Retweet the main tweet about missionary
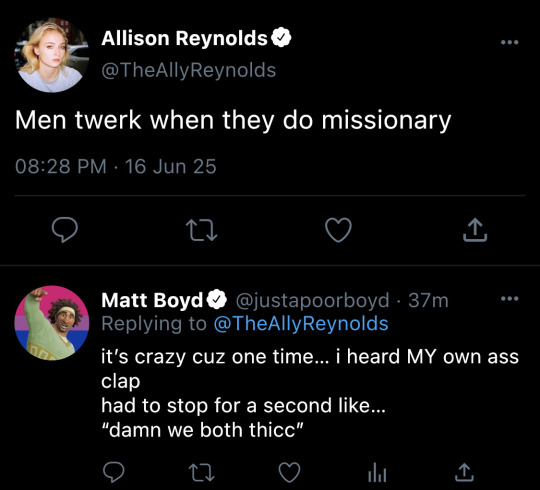Screen dimensions: 540x490 tap(201, 230)
